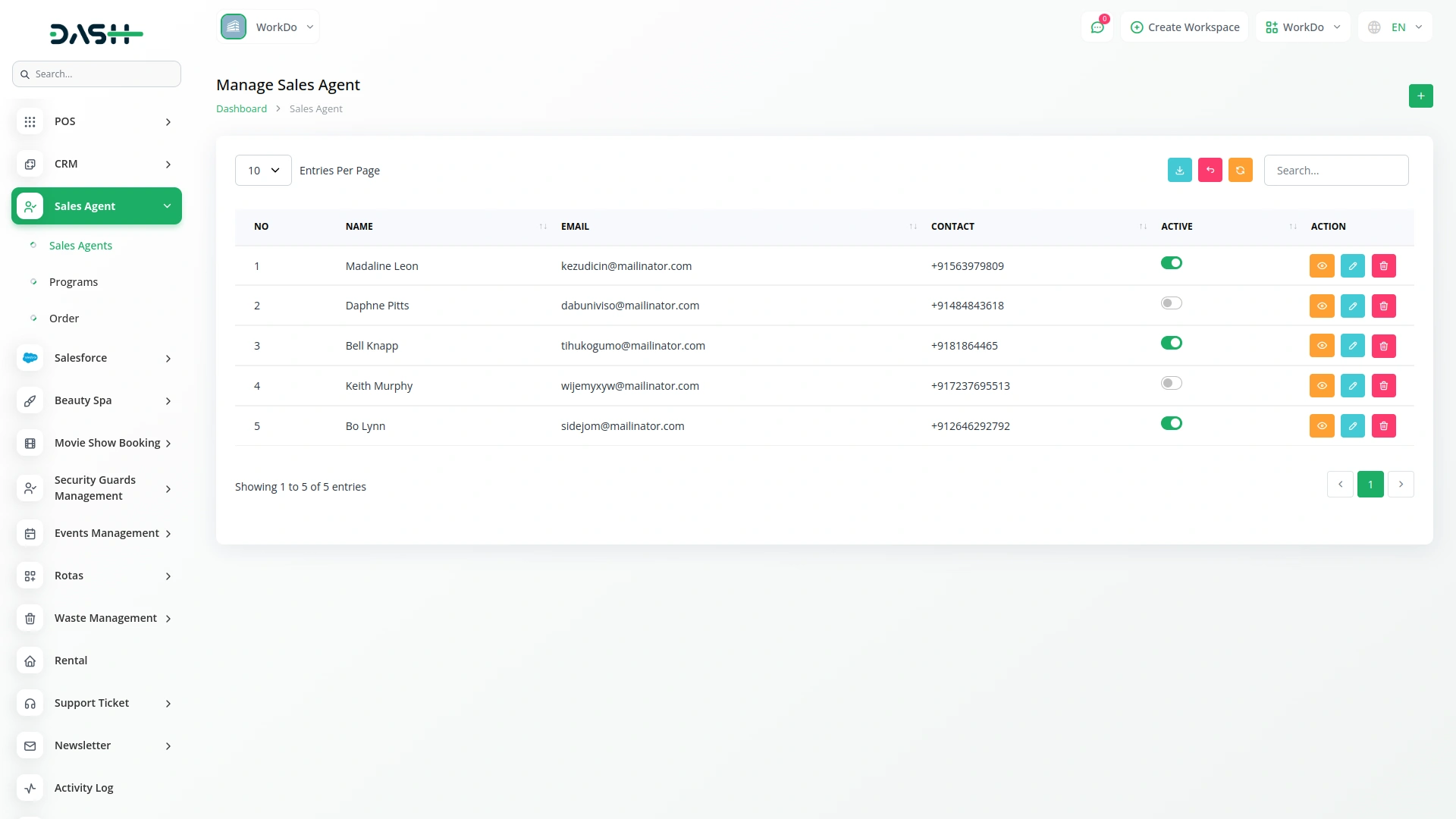1456x819 pixels.
Task: Delete Bell Knapp with the trash icon
Action: click(x=1383, y=347)
